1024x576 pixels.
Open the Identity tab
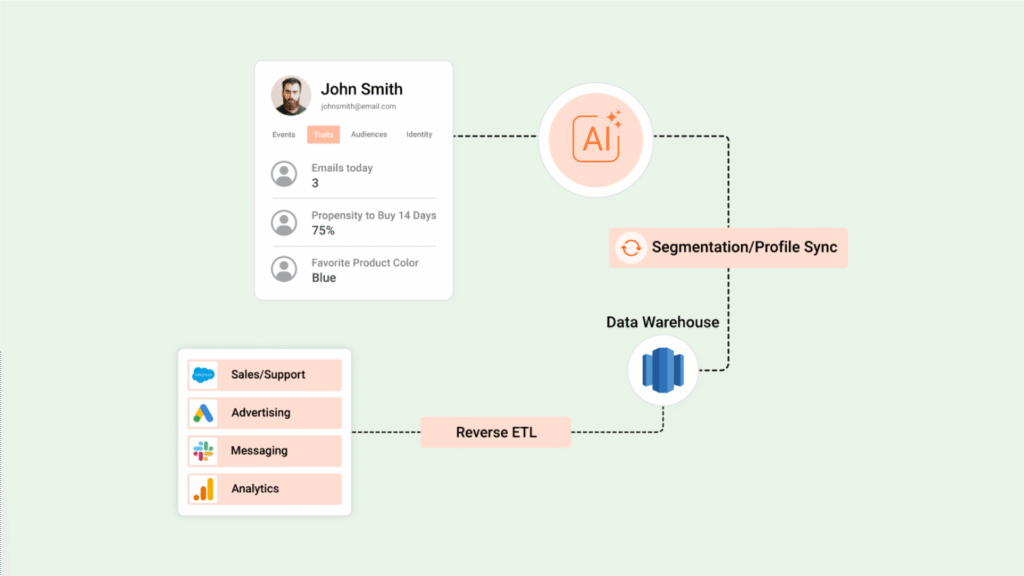point(419,134)
